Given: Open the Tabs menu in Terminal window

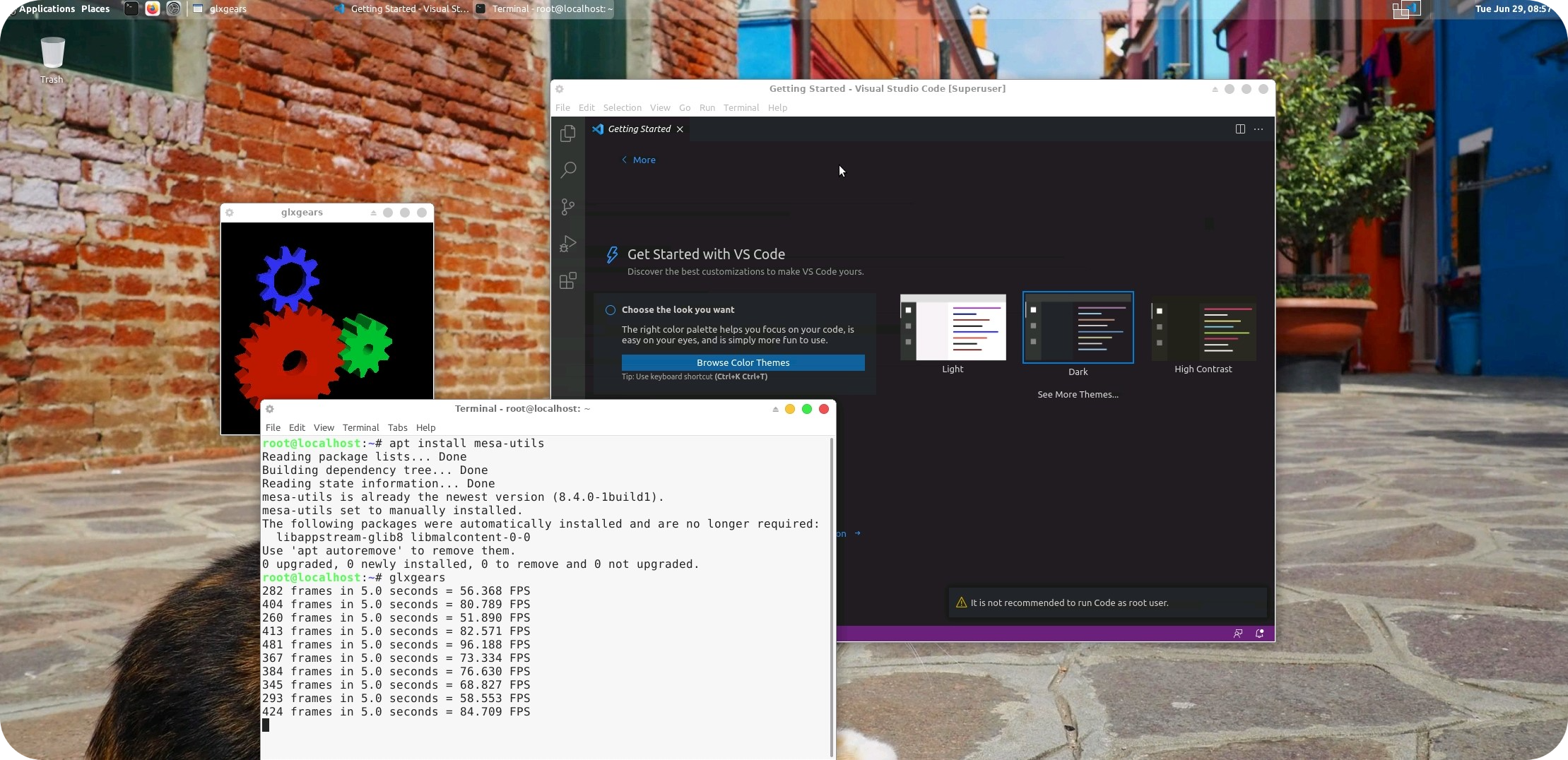Looking at the screenshot, I should [397, 428].
